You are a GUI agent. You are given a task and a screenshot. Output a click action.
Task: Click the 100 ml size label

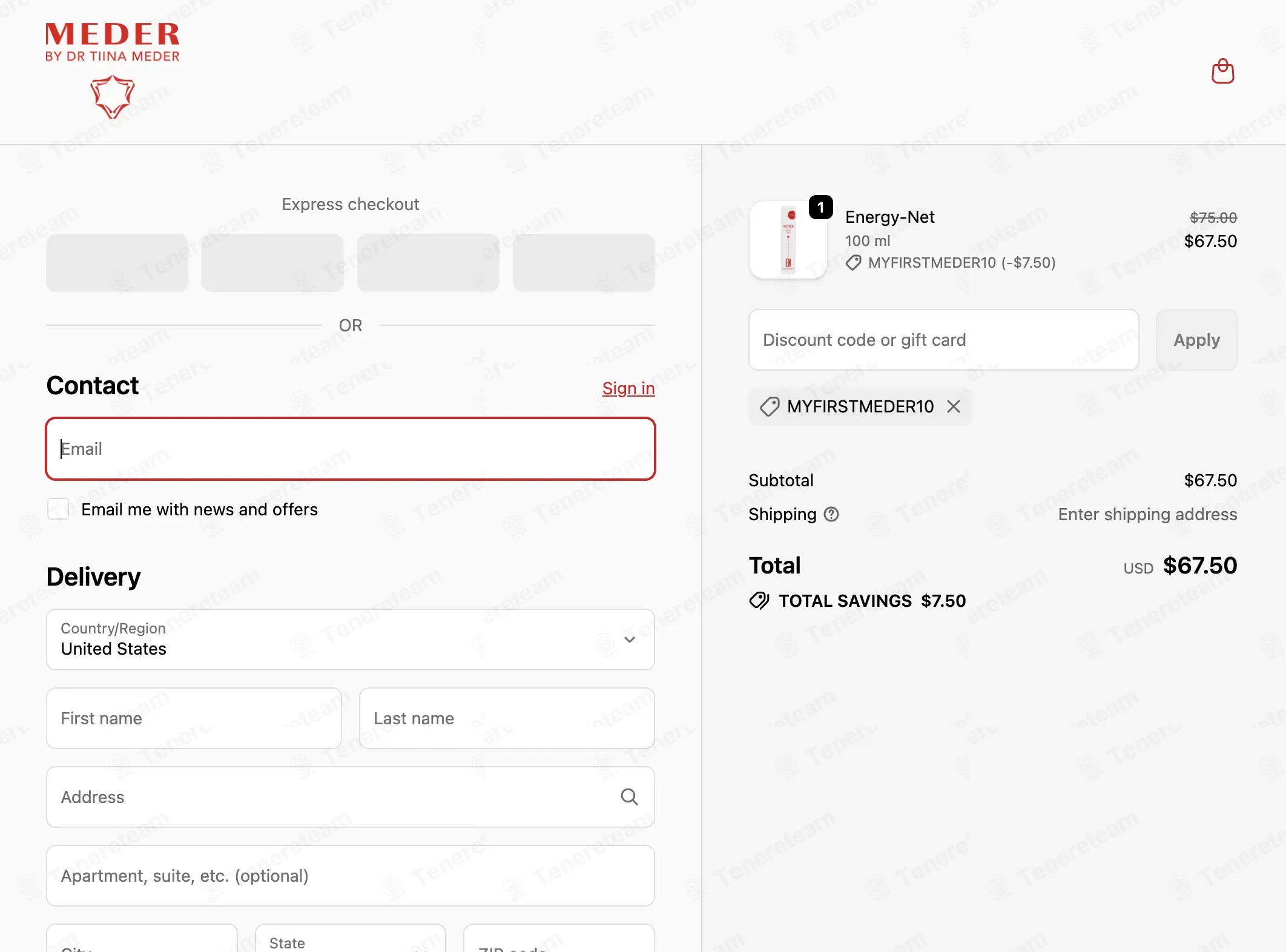click(x=868, y=240)
